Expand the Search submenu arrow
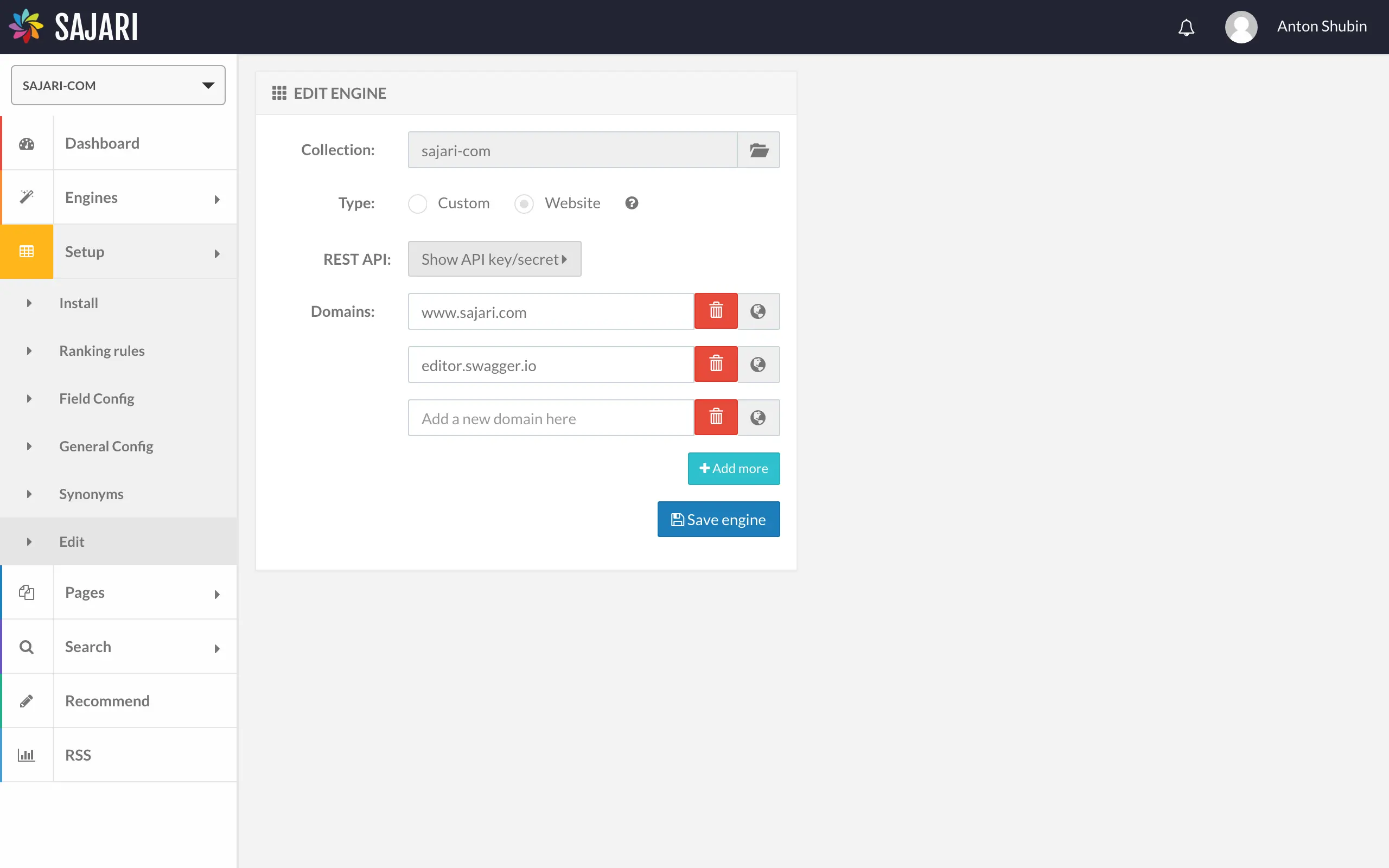 [x=217, y=649]
